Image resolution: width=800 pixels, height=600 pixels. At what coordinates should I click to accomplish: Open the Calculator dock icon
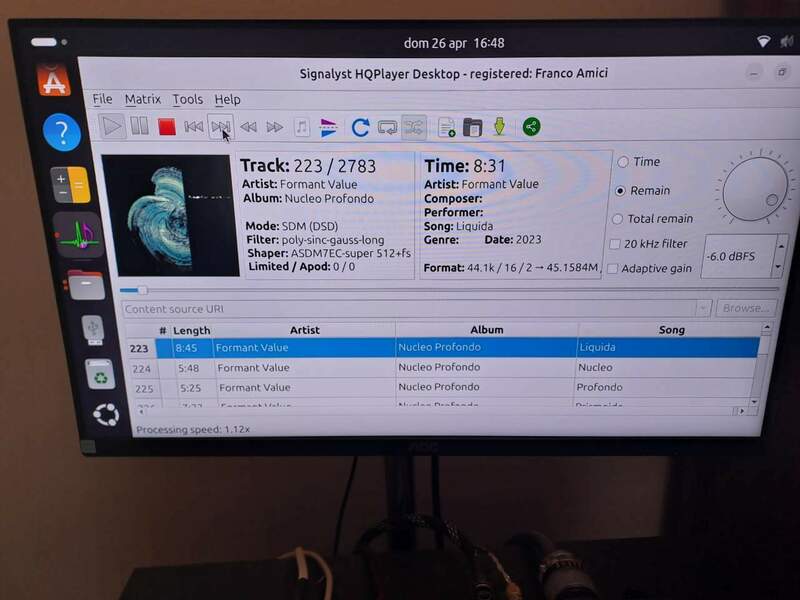pos(70,184)
